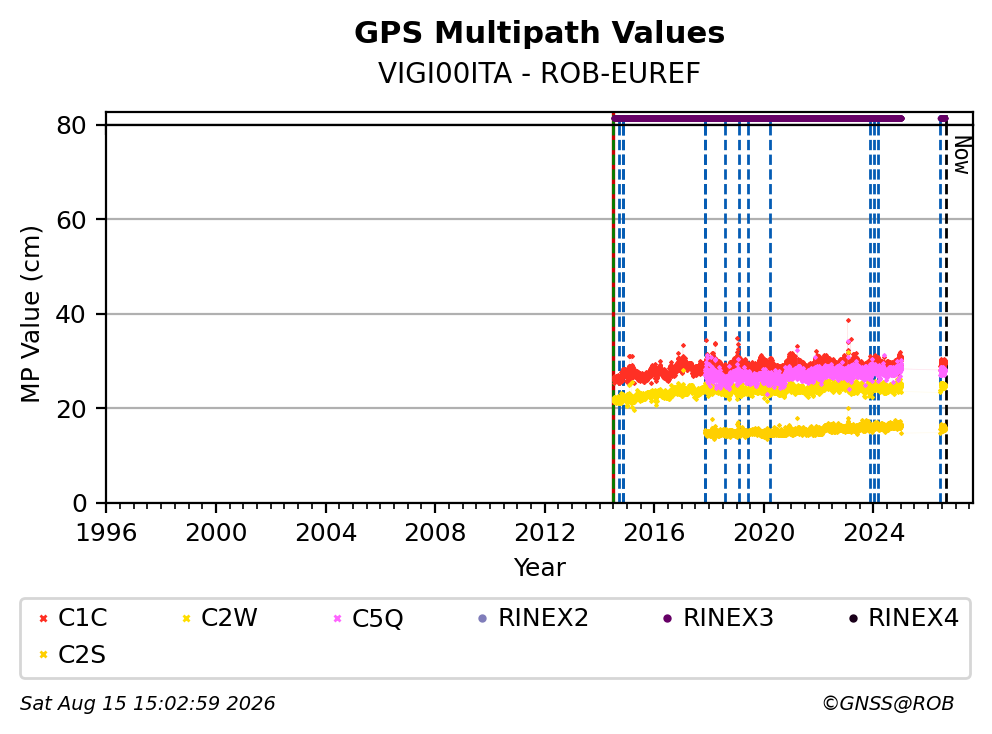
Task: Select the RINEX3 legend label
Action: click(x=728, y=618)
